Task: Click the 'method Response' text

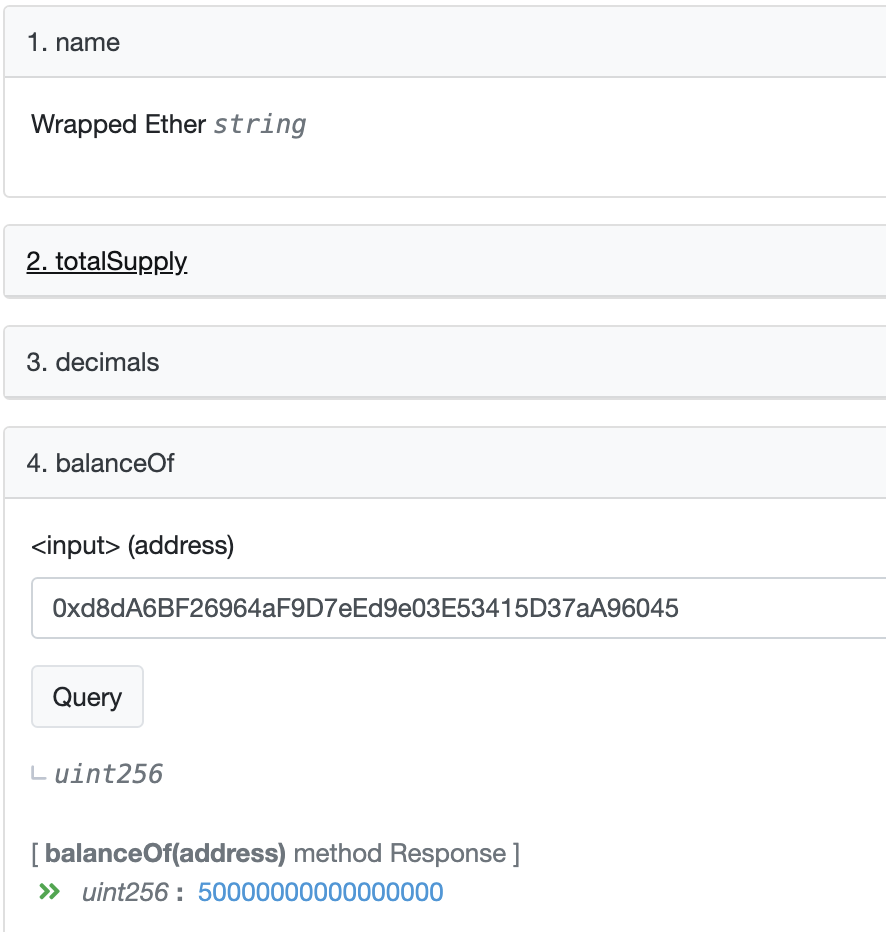Action: (400, 854)
